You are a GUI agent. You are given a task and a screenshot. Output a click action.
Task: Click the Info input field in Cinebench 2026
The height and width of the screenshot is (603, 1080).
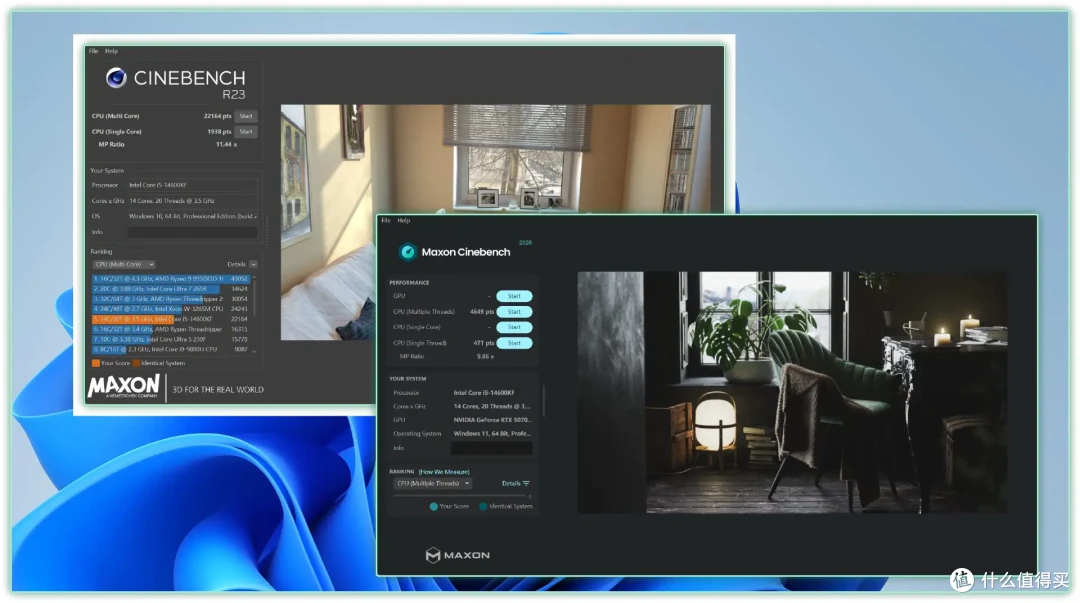[491, 448]
